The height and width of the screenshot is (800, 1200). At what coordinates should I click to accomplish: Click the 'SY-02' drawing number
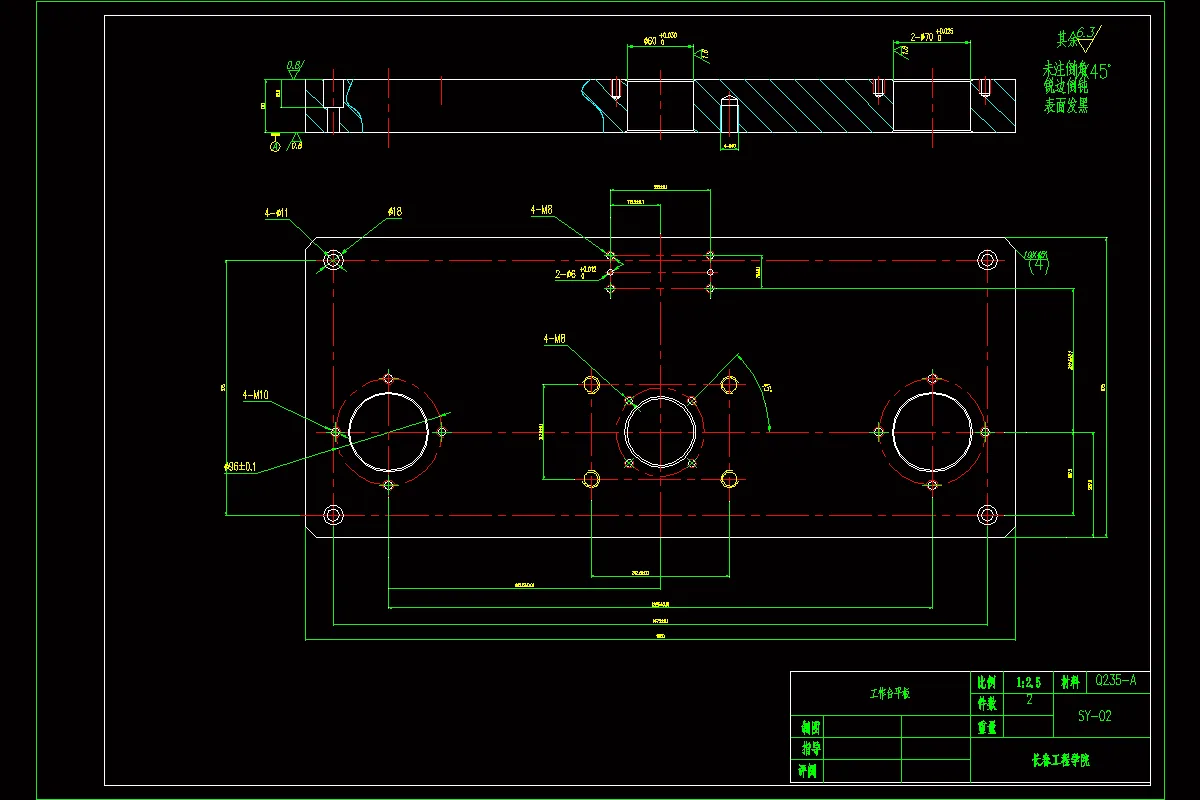point(1094,716)
